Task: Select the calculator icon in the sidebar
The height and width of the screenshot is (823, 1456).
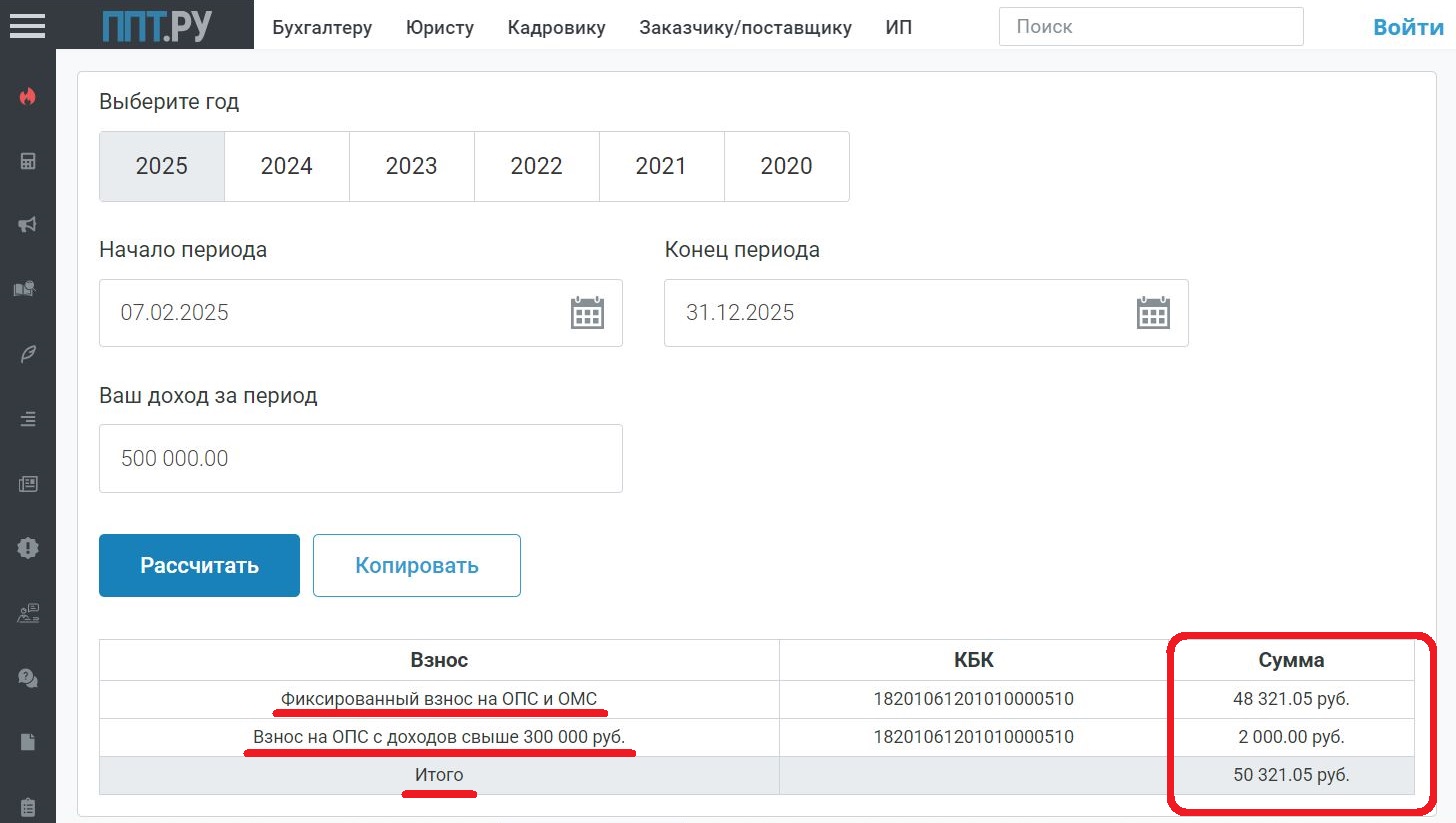Action: pos(27,160)
